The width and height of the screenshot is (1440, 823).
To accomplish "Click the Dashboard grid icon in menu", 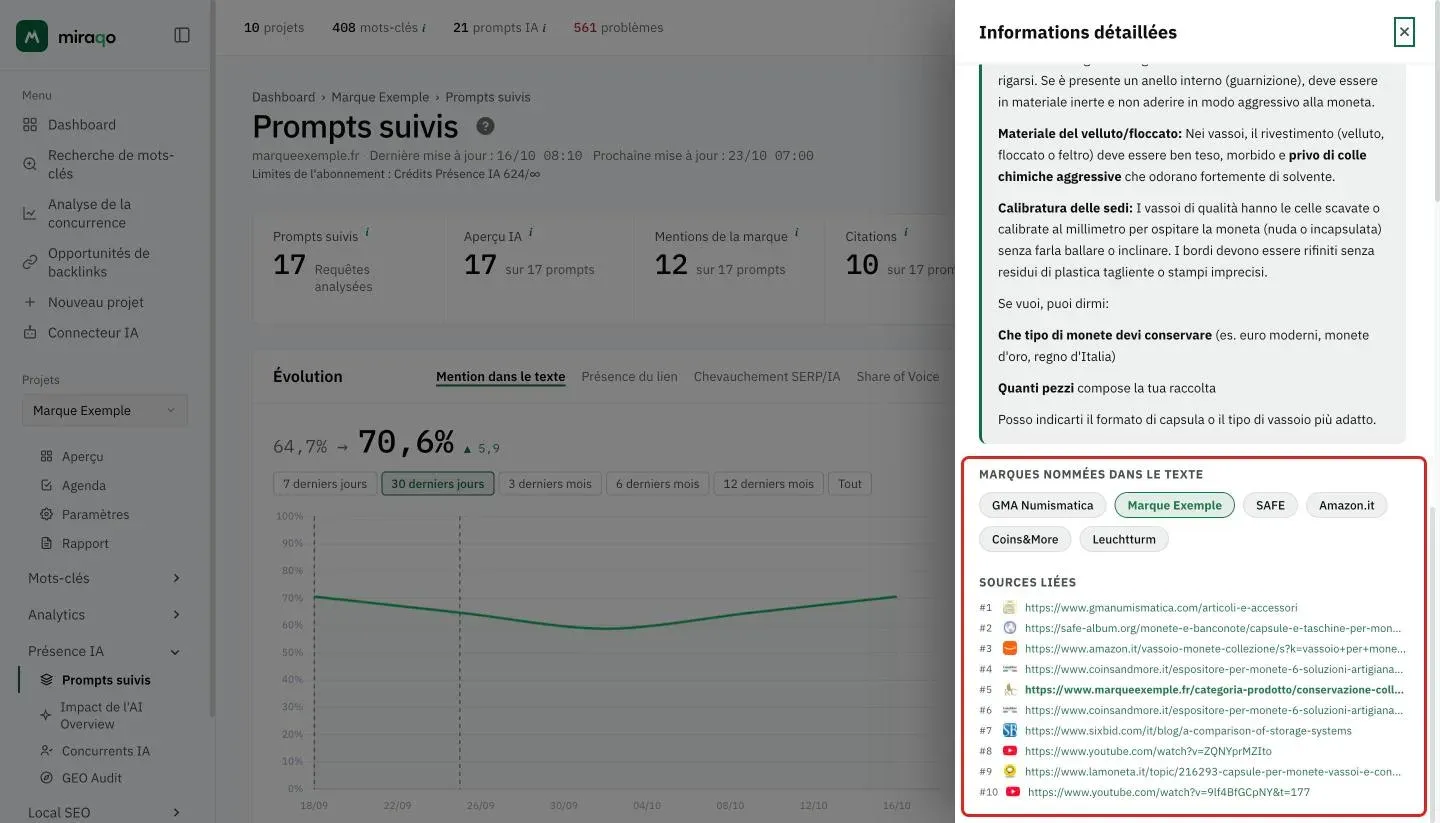I will point(29,125).
